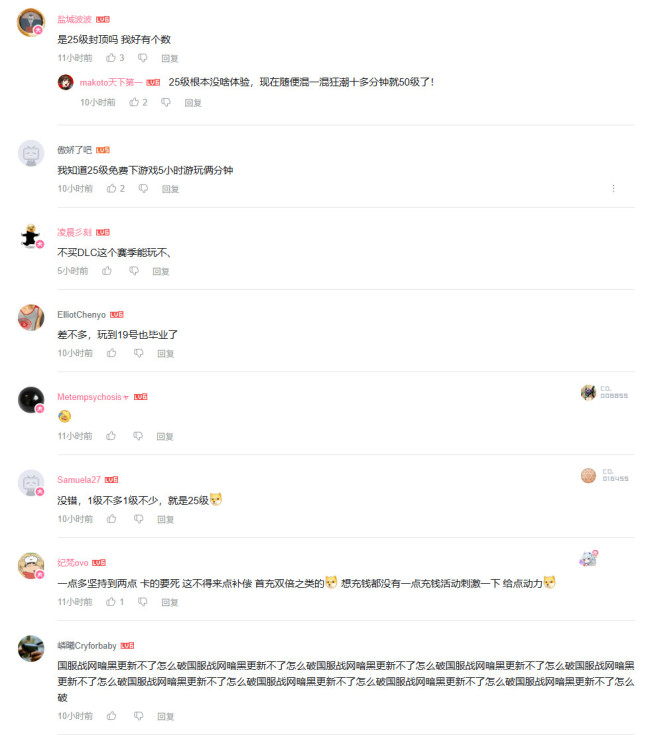Viewport: 650px width, 735px height.
Task: Open three-dot menu on 傲娇了吧 comment
Action: pyautogui.click(x=613, y=188)
